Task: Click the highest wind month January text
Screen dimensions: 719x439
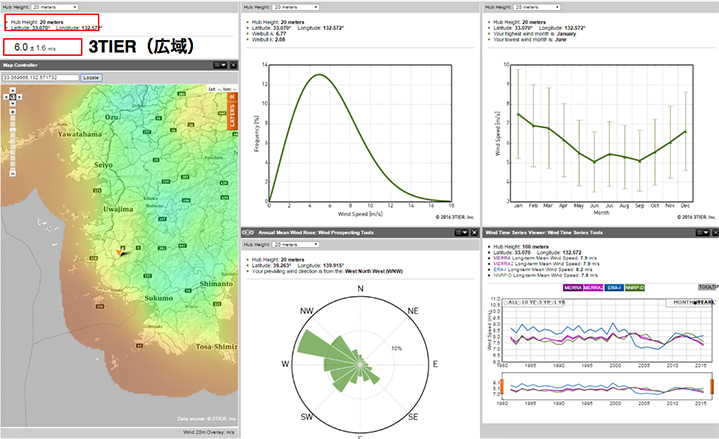Action: [x=534, y=34]
